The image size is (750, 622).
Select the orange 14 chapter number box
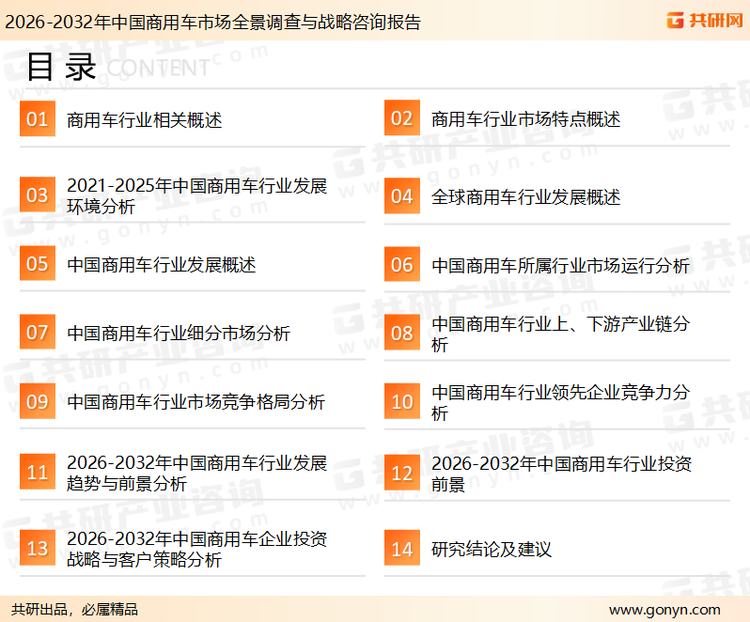coord(402,548)
